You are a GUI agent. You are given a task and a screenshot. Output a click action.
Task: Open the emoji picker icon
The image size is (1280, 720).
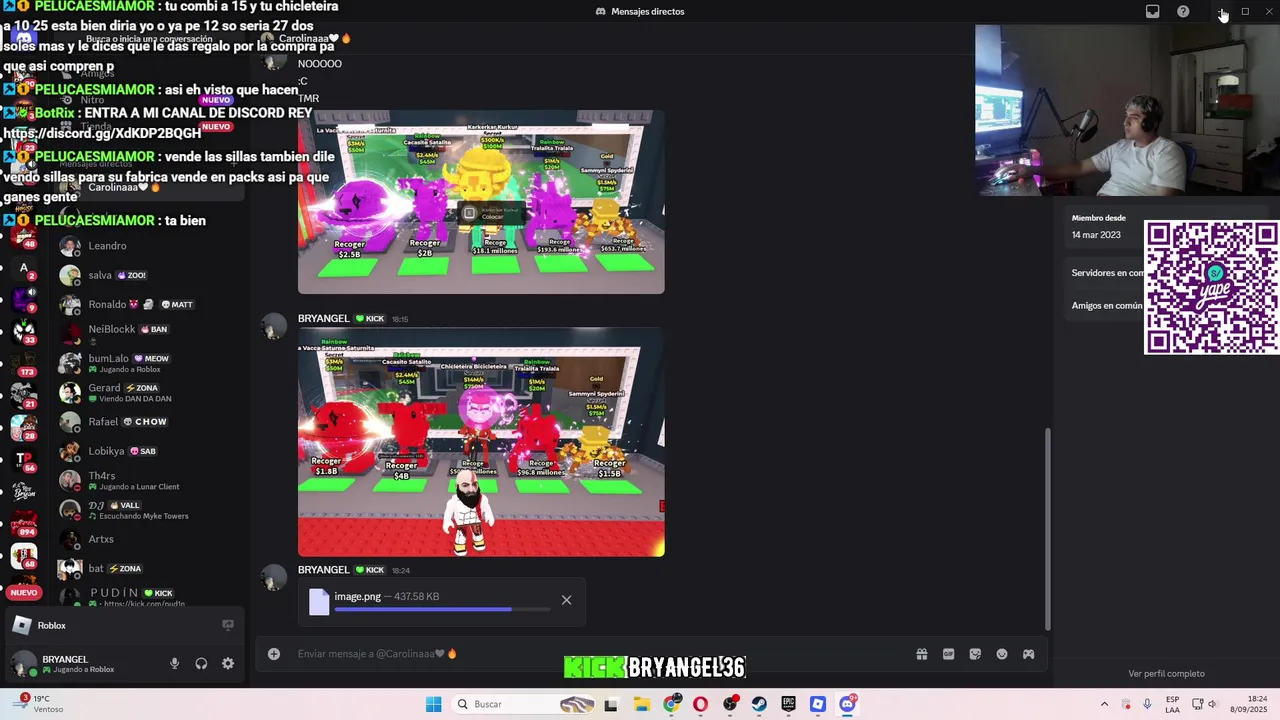click(1002, 654)
